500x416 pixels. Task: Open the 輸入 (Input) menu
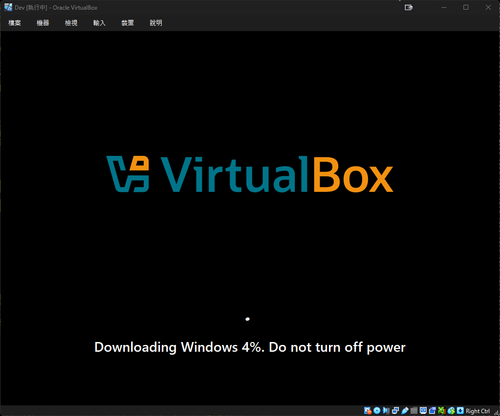tap(99, 23)
